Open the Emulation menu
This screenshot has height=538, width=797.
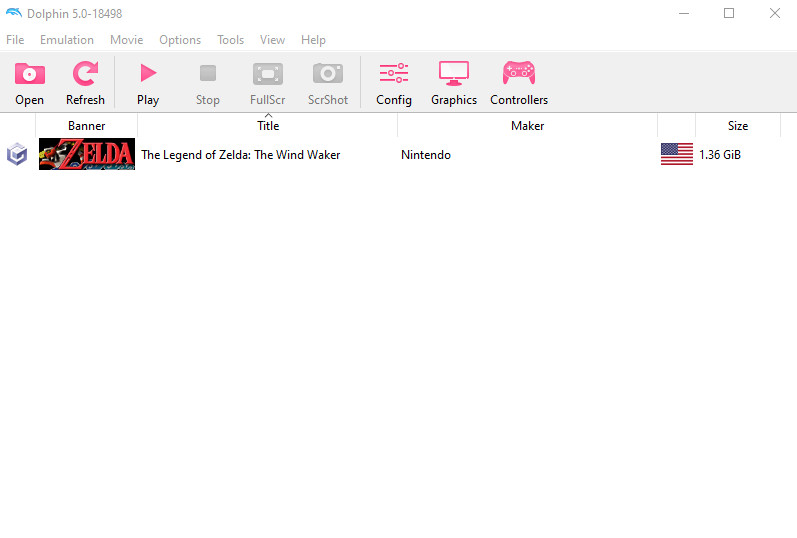pyautogui.click(x=67, y=40)
